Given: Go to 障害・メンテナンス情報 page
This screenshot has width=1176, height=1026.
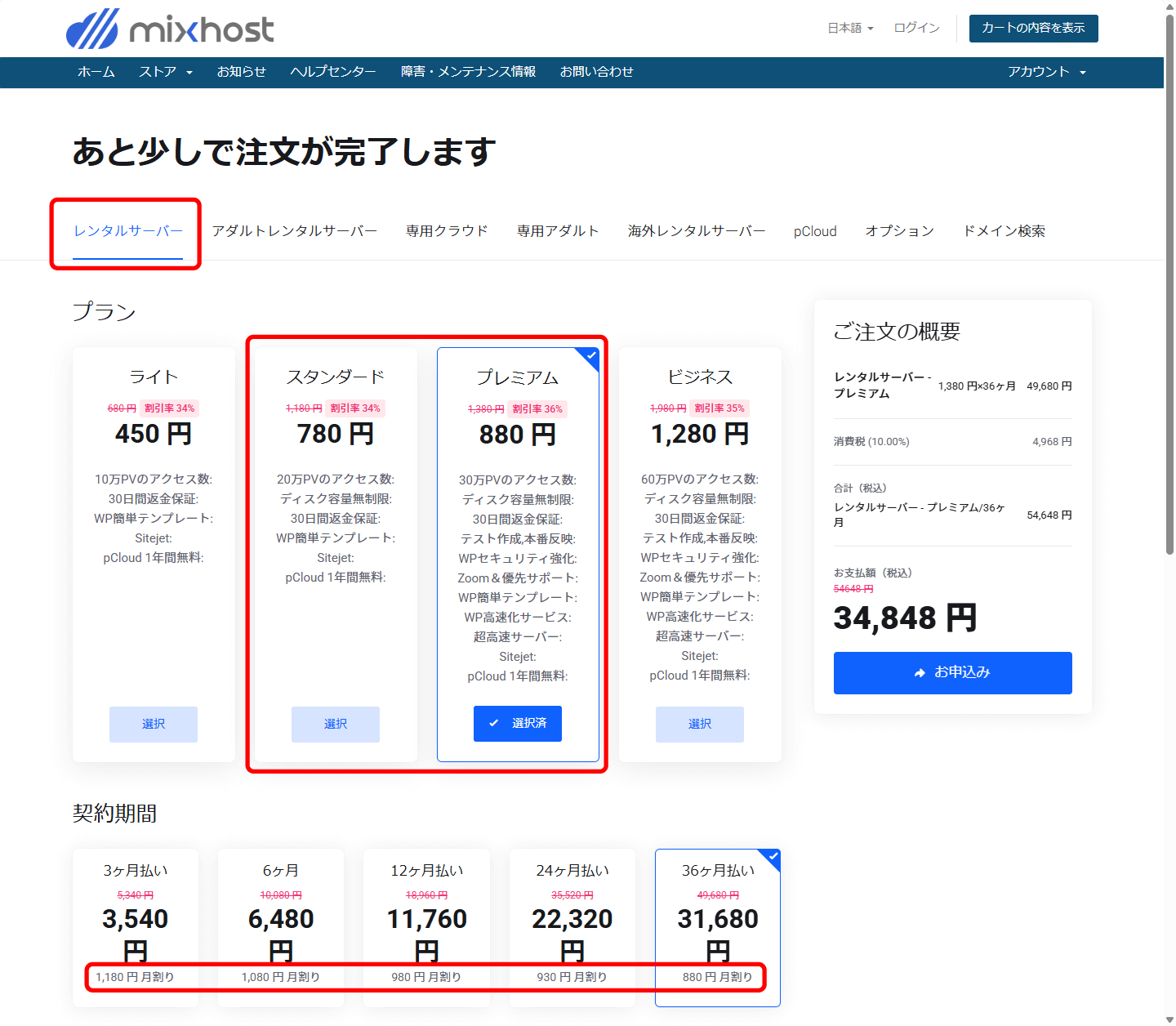Looking at the screenshot, I should tap(468, 72).
